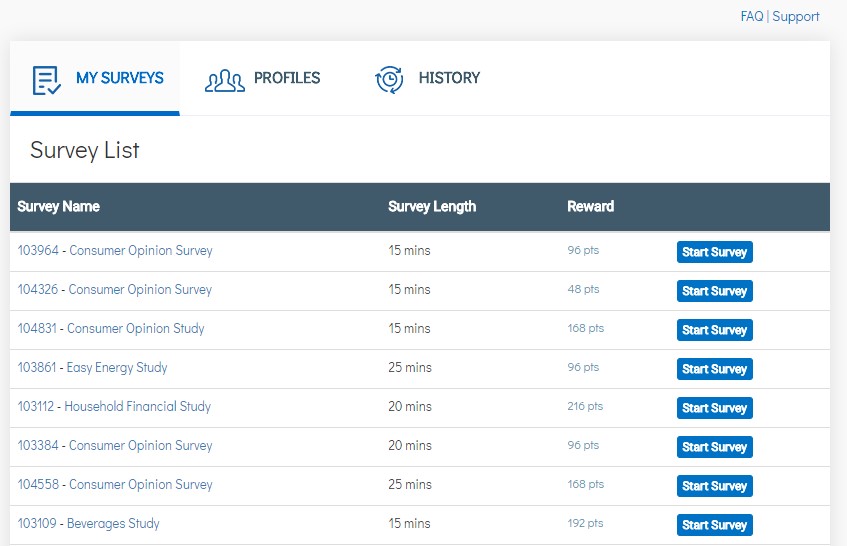847x546 pixels.
Task: Start the 48 pts Consumer Opinion Survey
Action: pos(714,291)
